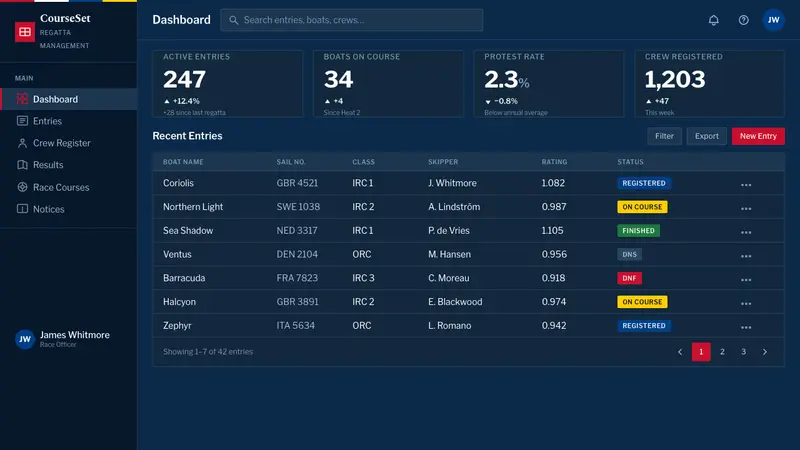The image size is (800, 450).
Task: Open the JW avatar in top bar
Action: (x=773, y=20)
